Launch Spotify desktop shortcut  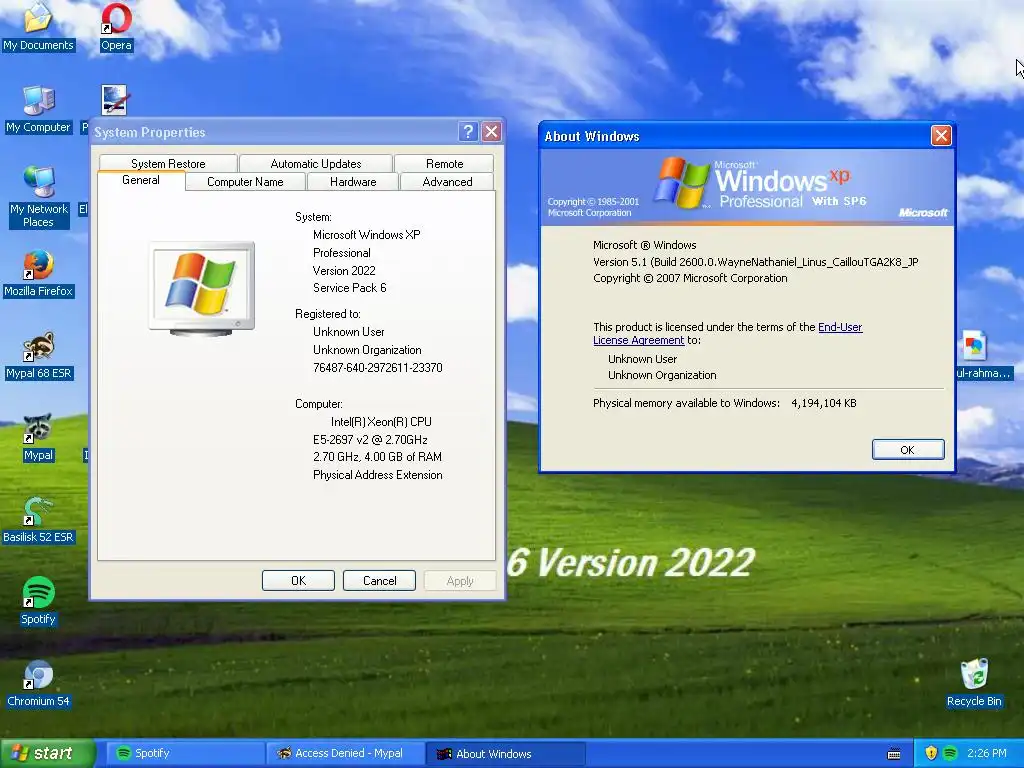coord(38,601)
